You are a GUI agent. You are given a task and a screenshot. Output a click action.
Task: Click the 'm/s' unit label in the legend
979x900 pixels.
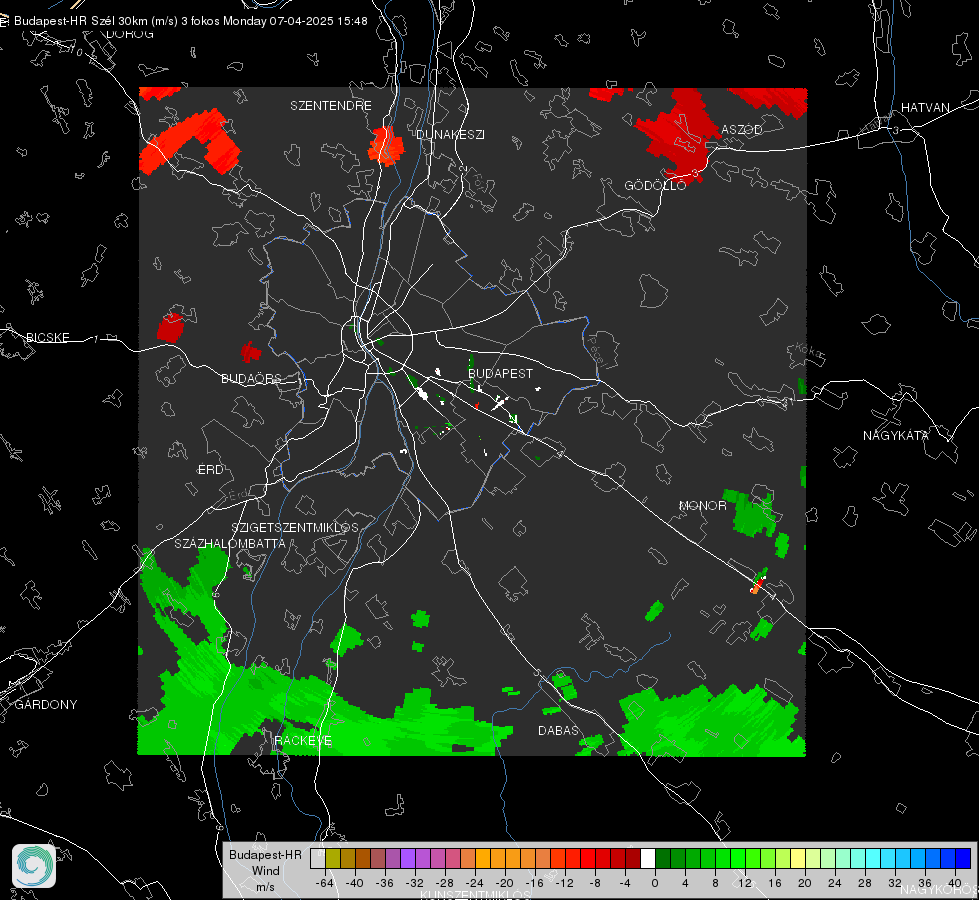[265, 887]
